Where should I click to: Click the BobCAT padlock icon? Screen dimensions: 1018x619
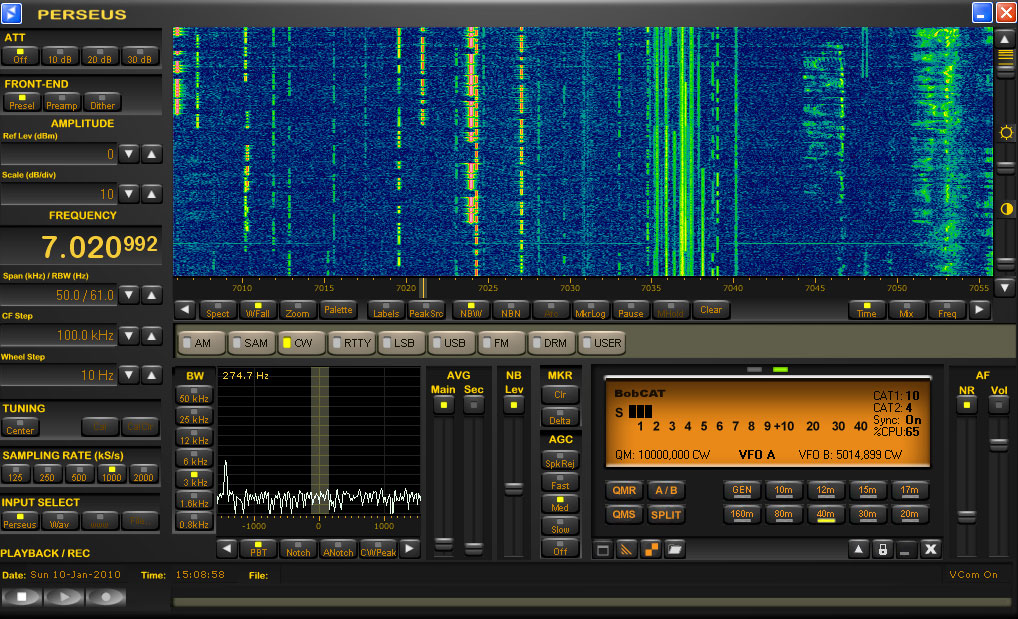(882, 550)
